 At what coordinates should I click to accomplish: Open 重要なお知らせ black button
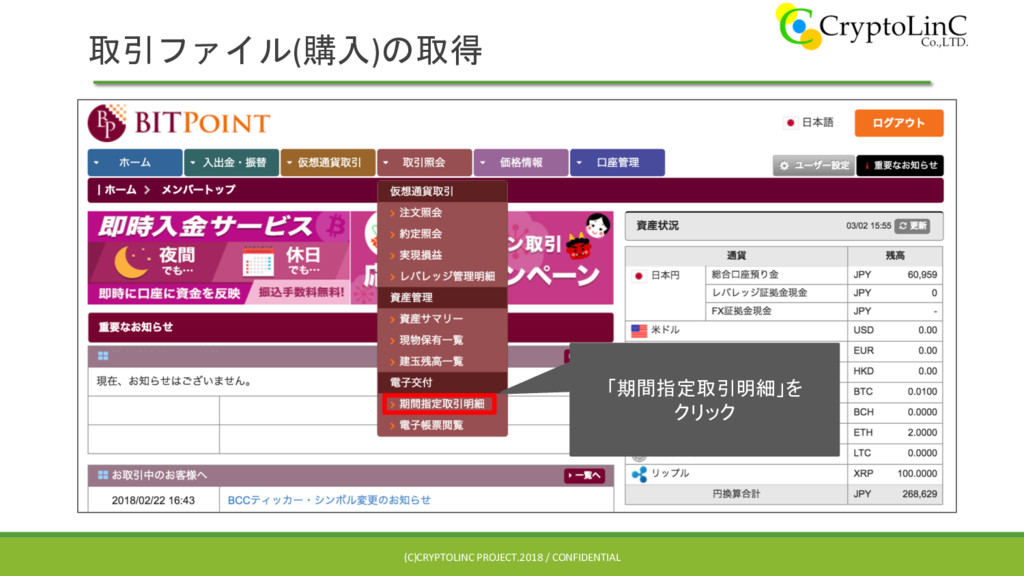[900, 166]
